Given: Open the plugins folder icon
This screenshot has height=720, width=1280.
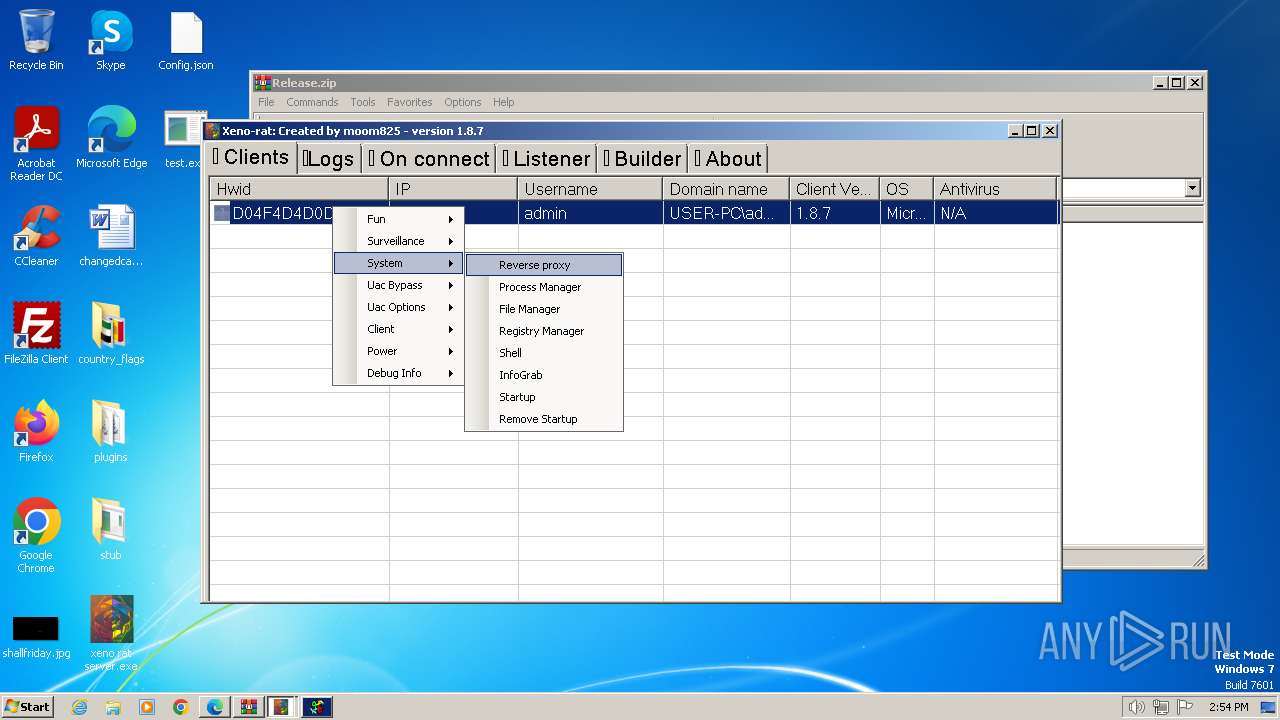Looking at the screenshot, I should tap(110, 432).
